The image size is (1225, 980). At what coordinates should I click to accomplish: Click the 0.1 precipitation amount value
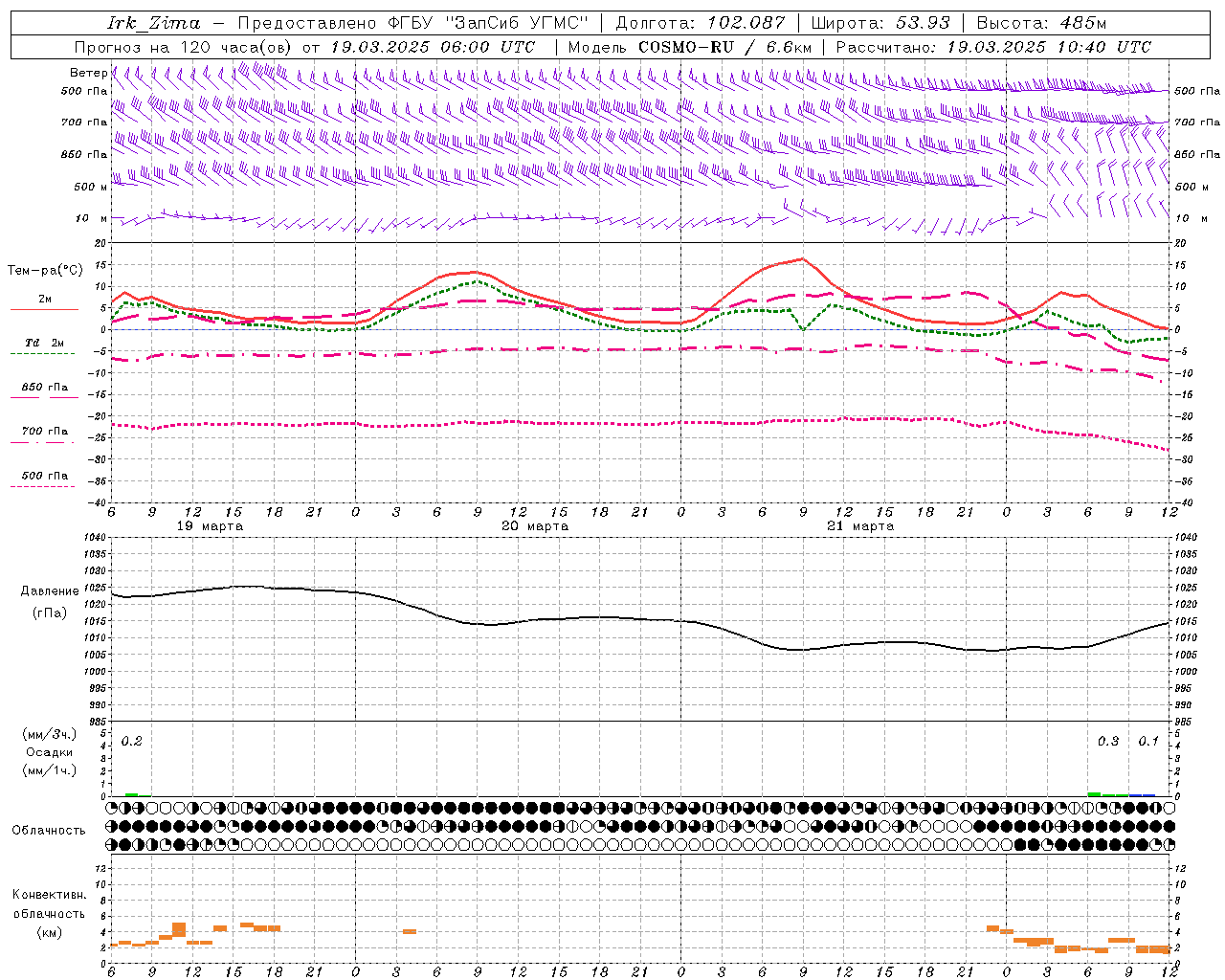(1147, 741)
